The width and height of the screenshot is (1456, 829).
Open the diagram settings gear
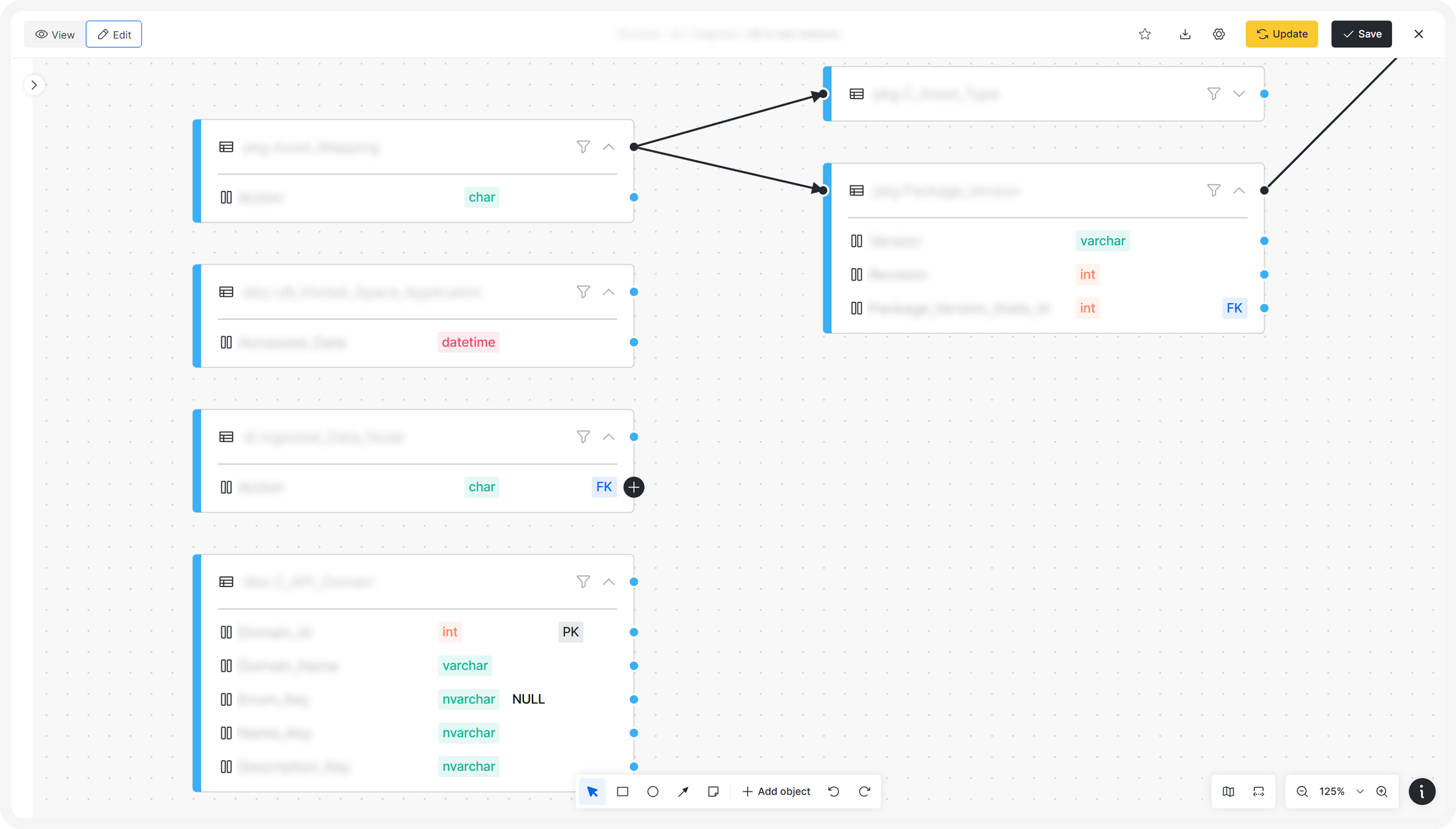1219,34
